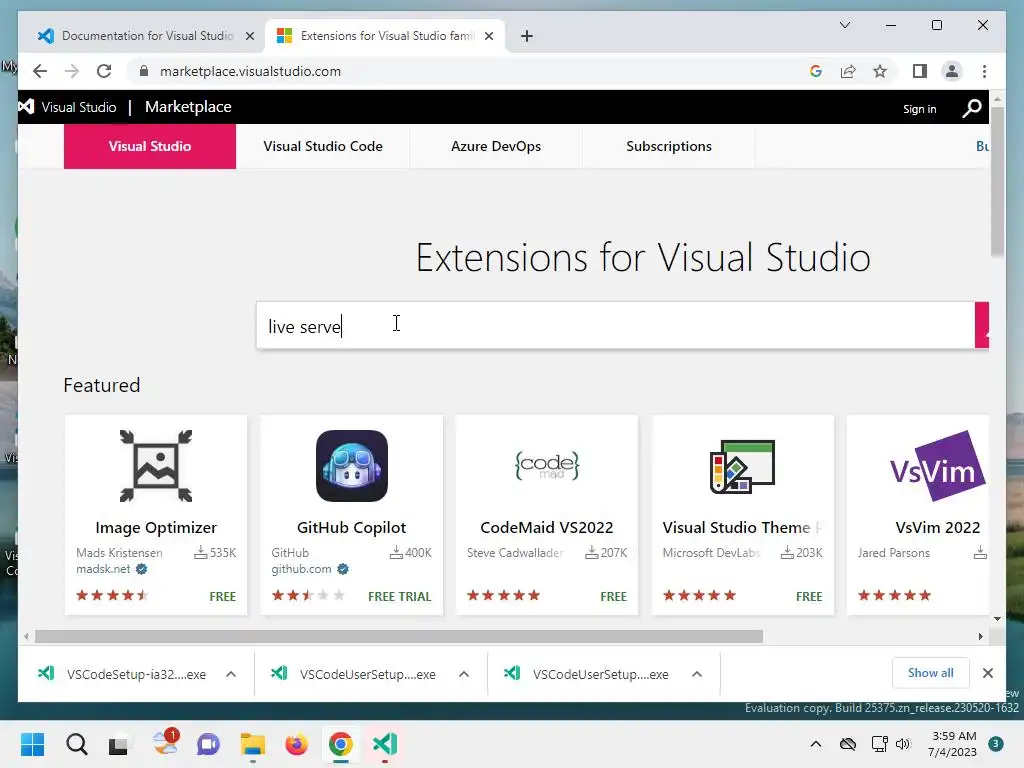The height and width of the screenshot is (768, 1024).
Task: Click the Chrome taskbar icon
Action: (x=340, y=744)
